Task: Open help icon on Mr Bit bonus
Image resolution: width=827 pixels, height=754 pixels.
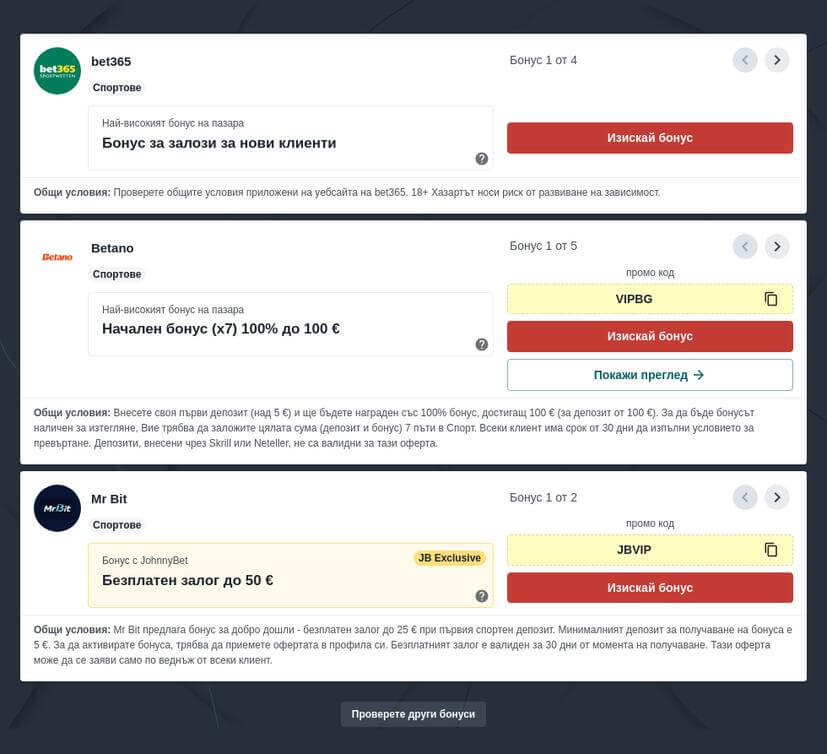Action: (x=482, y=596)
